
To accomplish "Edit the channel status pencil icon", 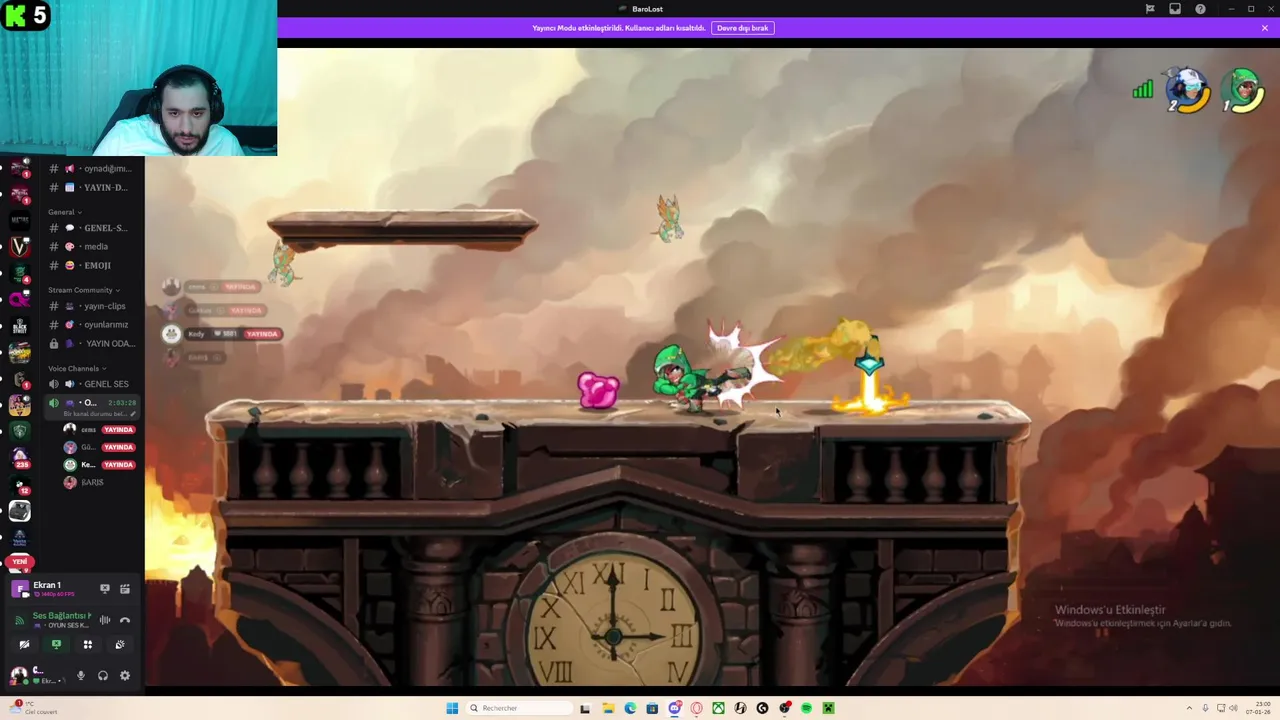I will coord(132,414).
